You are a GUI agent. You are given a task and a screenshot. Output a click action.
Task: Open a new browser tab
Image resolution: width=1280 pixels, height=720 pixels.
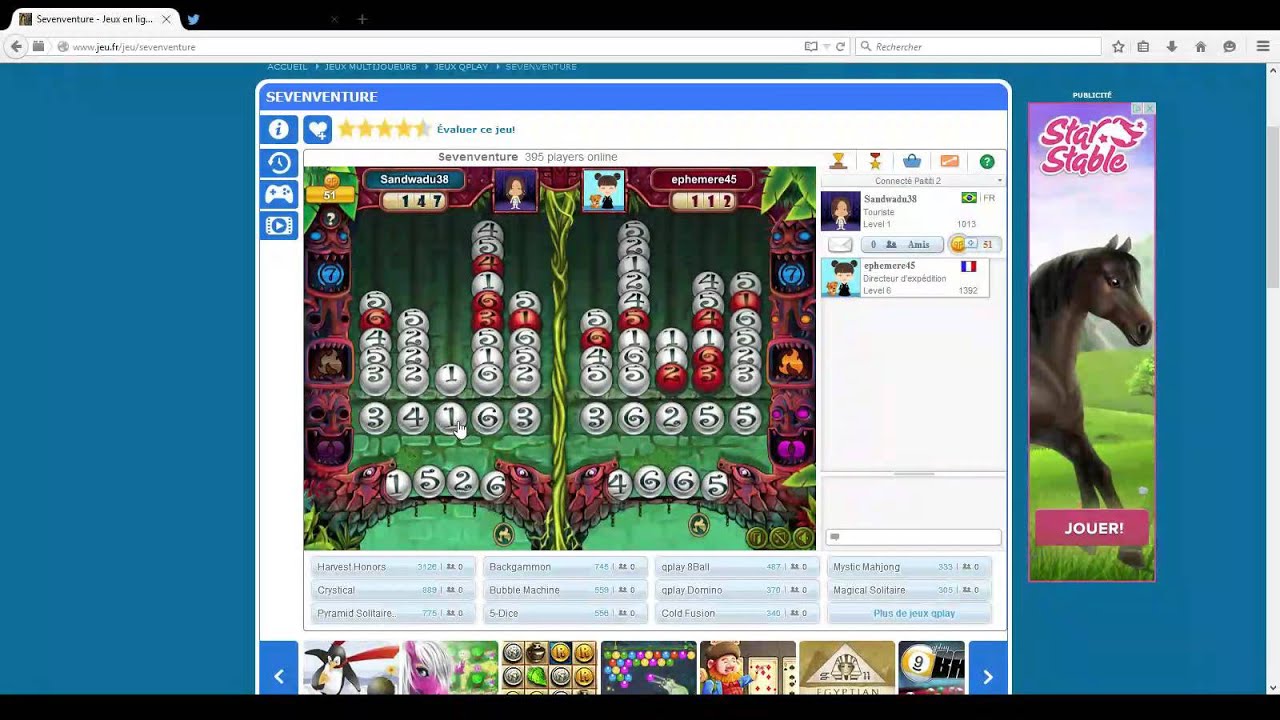point(362,19)
